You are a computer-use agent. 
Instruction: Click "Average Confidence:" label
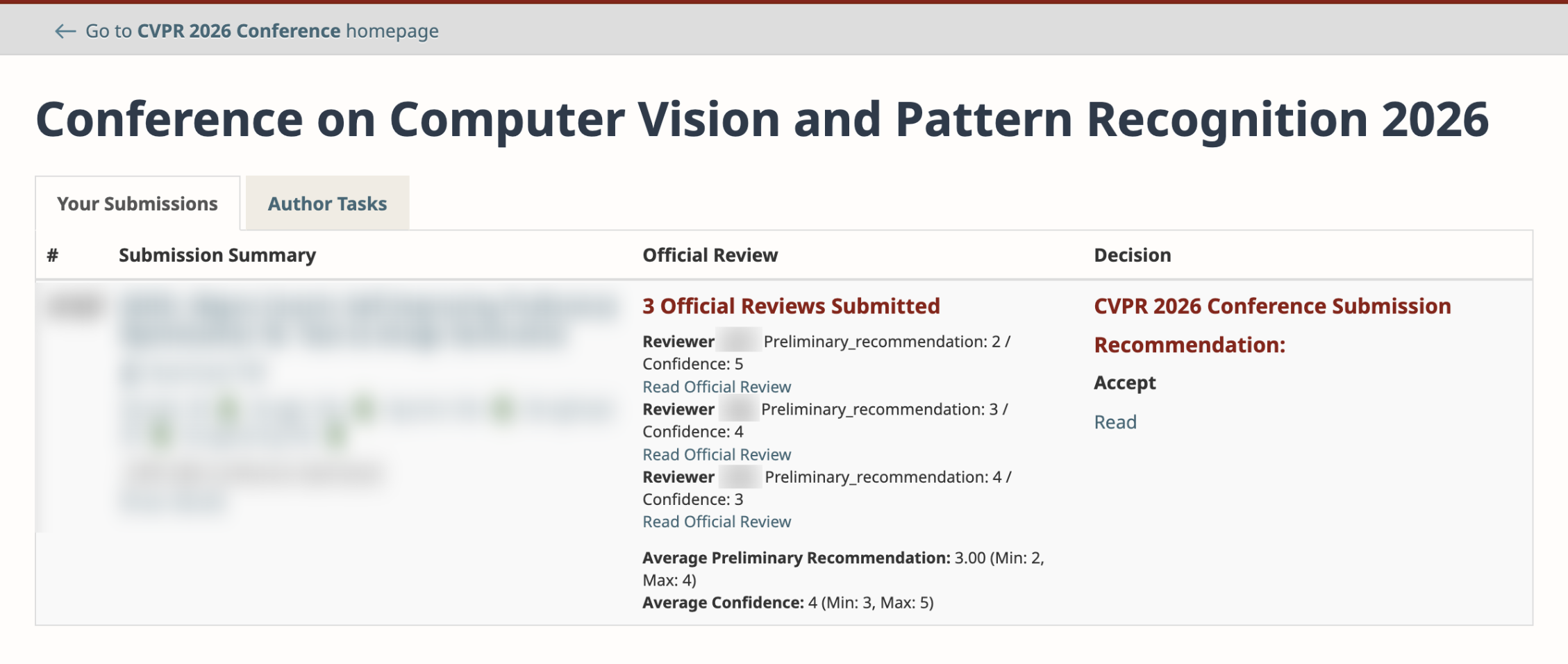[x=723, y=602]
